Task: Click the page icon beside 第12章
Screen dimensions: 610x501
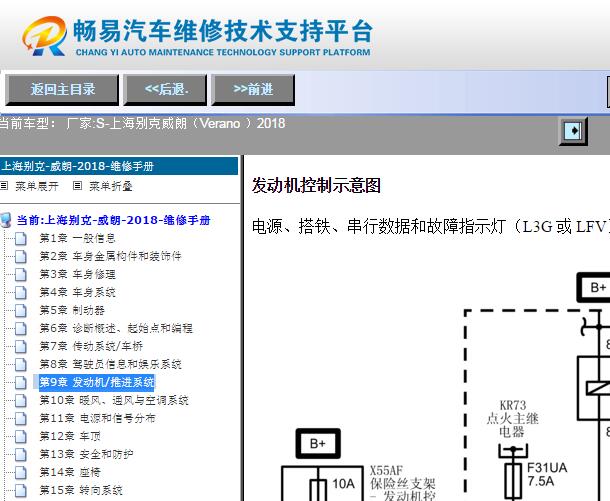Action: pos(21,436)
